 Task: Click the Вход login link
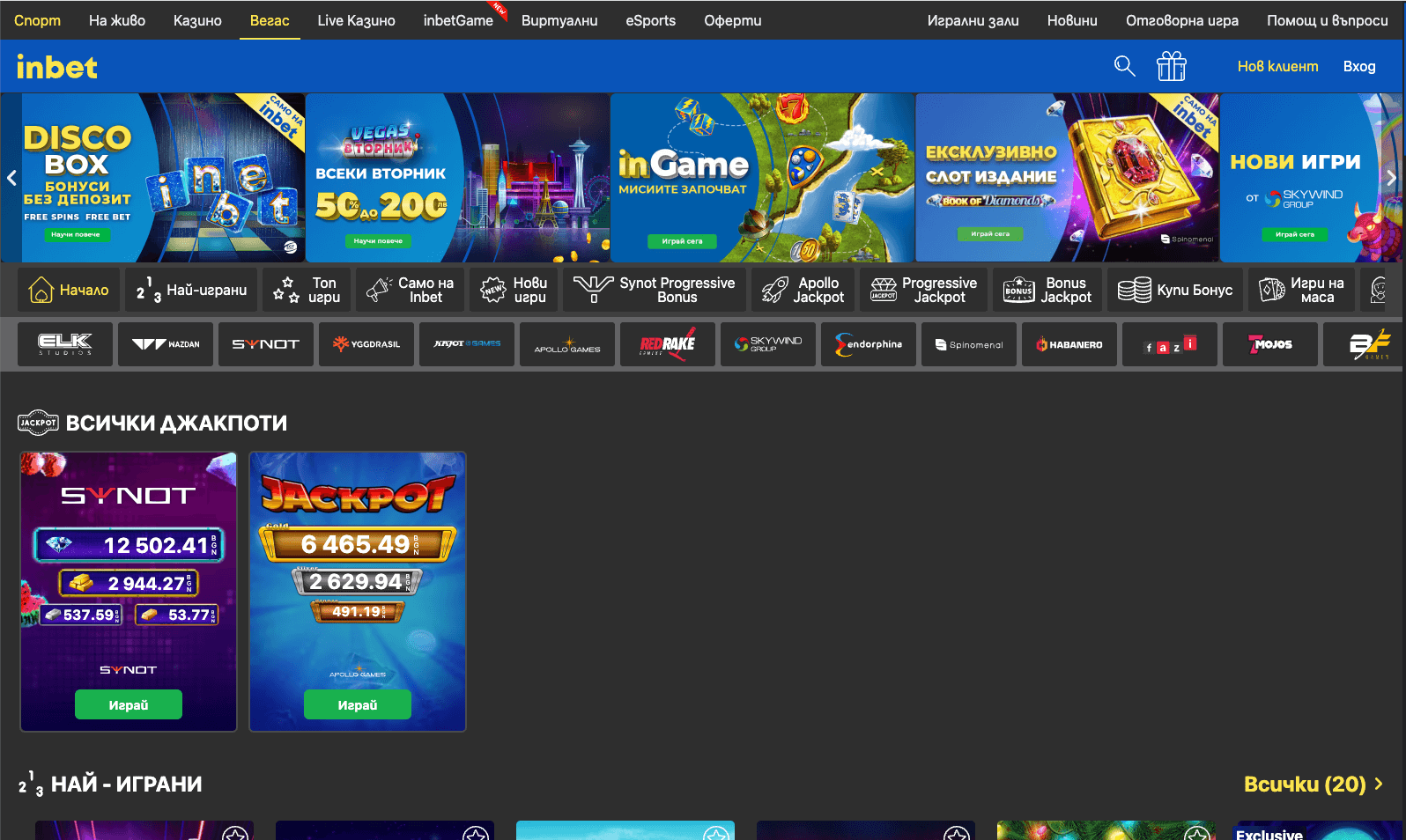pos(1358,66)
